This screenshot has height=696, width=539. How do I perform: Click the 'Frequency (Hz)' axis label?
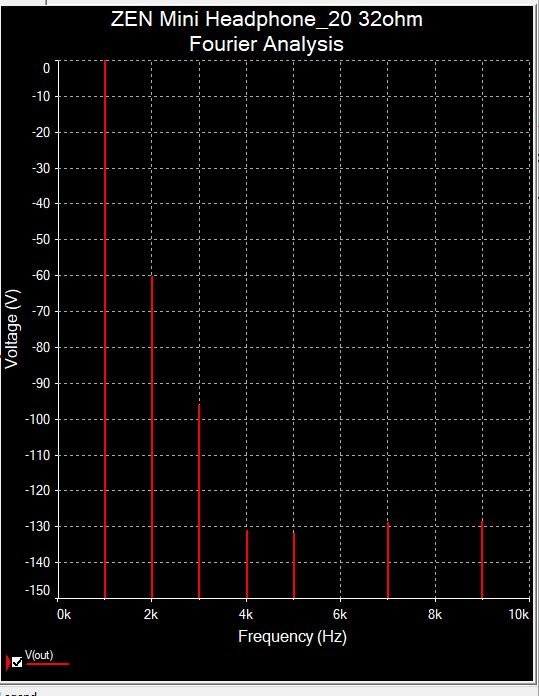coord(292,637)
